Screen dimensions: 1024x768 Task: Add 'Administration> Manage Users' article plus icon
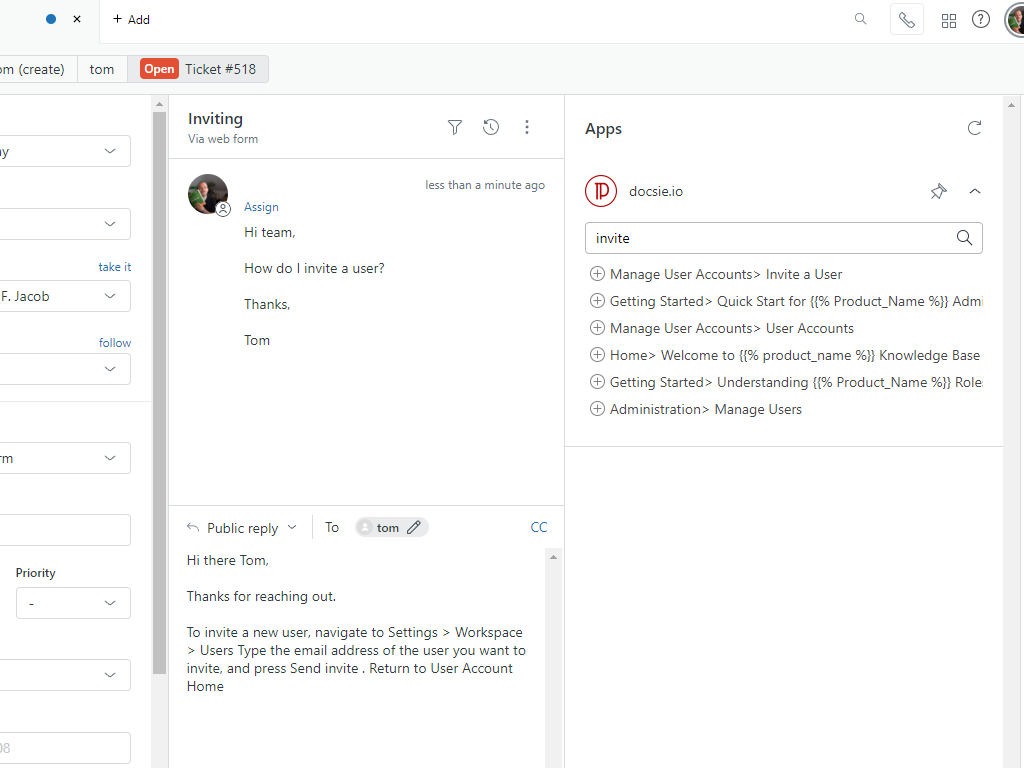pyautogui.click(x=597, y=409)
